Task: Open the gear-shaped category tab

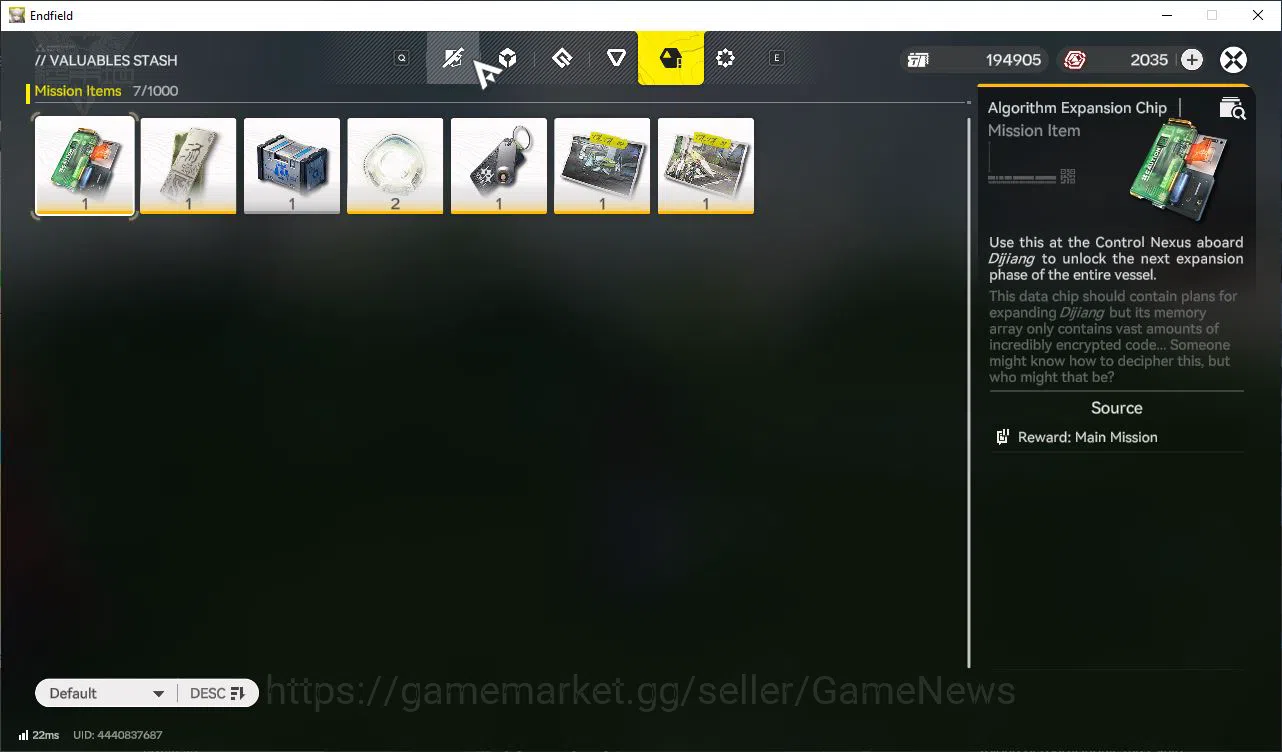Action: pyautogui.click(x=726, y=58)
